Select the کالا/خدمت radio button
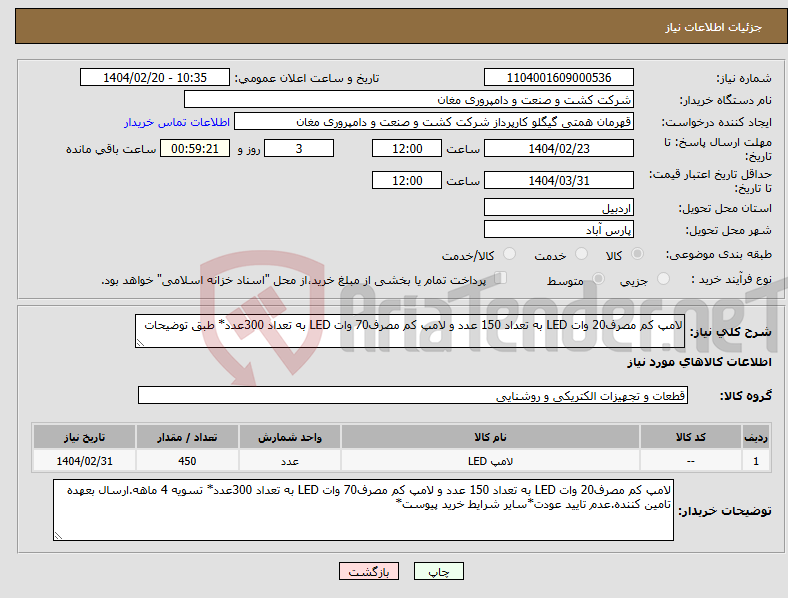 [x=510, y=254]
